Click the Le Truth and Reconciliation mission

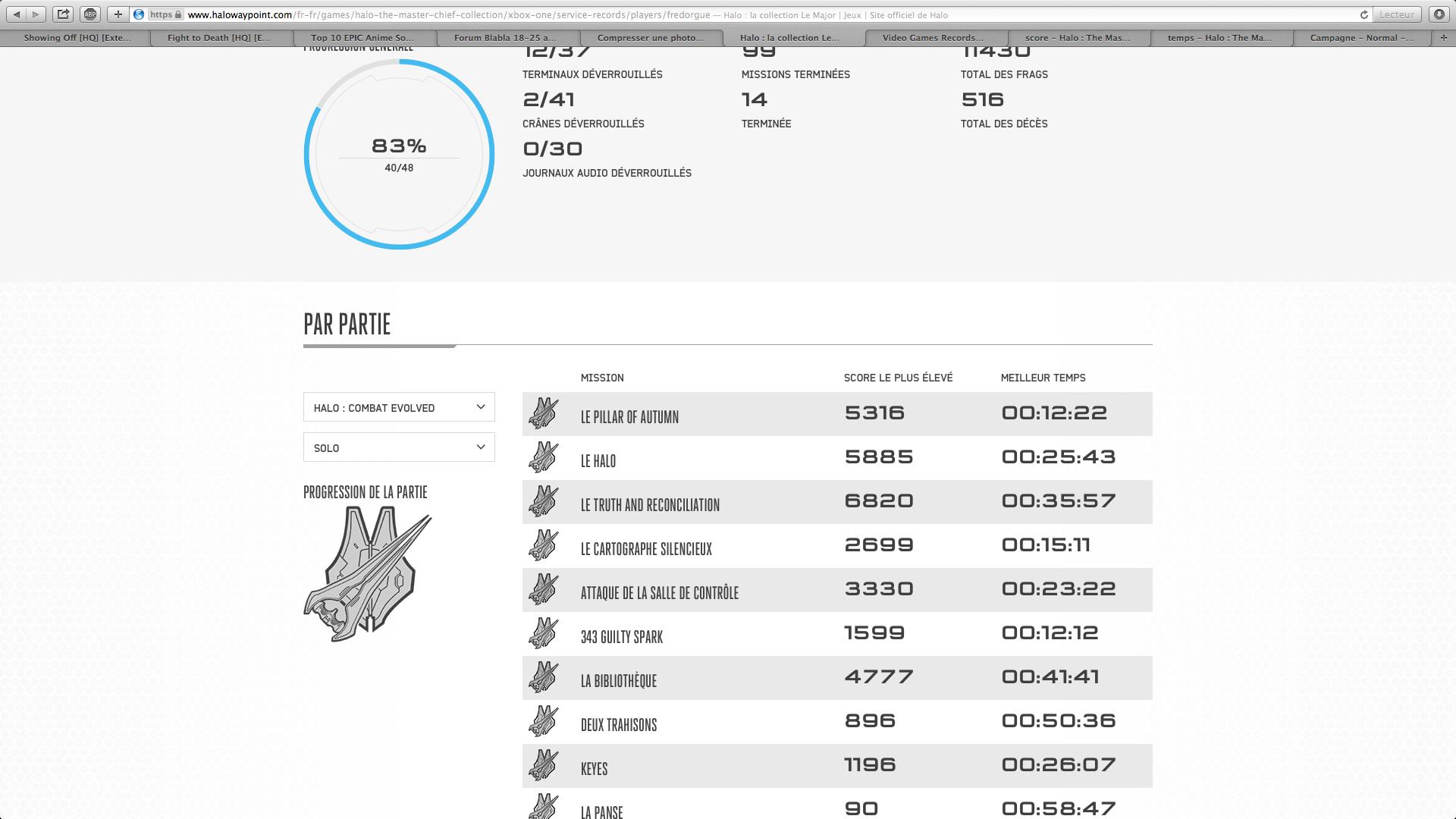tap(650, 505)
